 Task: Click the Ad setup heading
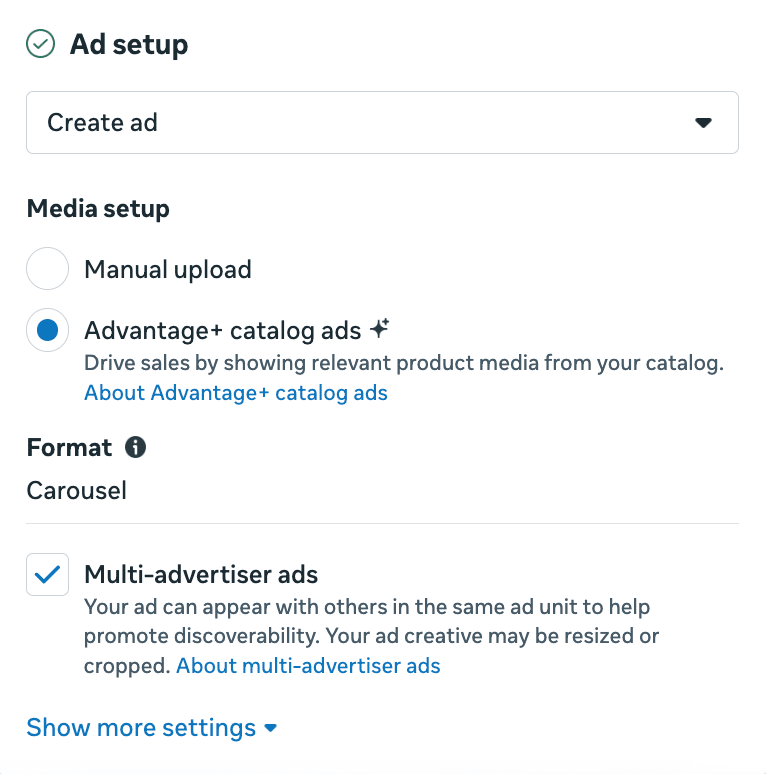point(129,44)
